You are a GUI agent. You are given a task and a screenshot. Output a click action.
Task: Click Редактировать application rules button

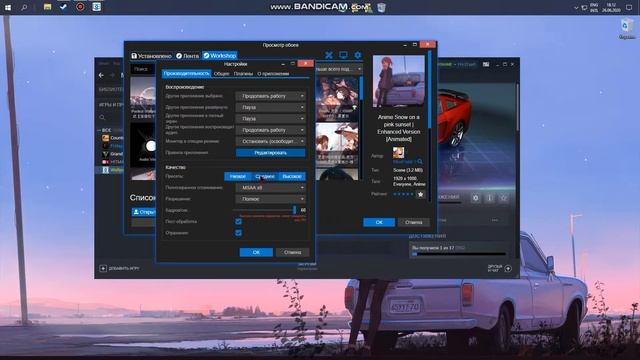[x=271, y=153]
